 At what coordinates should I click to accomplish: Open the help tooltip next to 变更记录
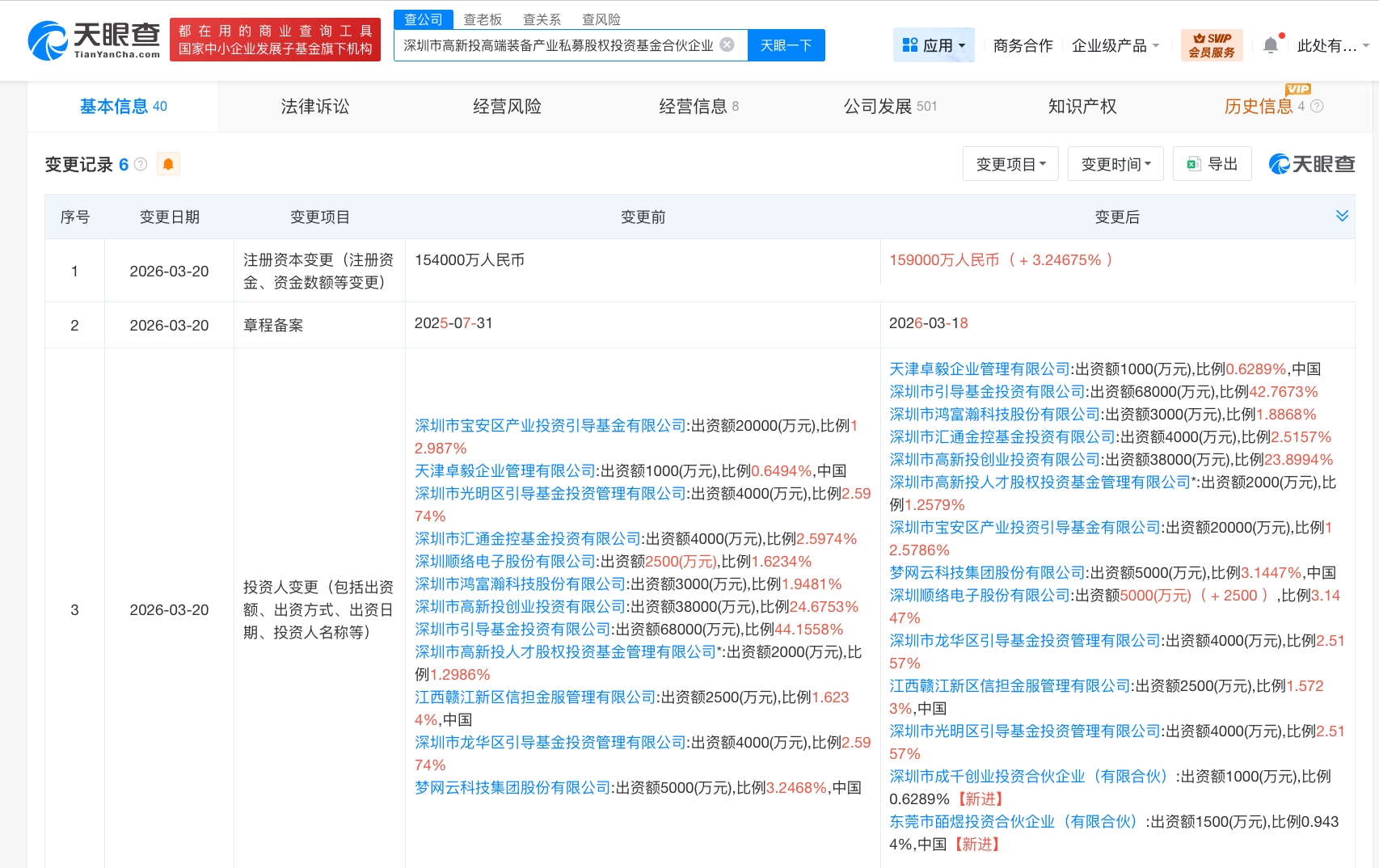(141, 164)
